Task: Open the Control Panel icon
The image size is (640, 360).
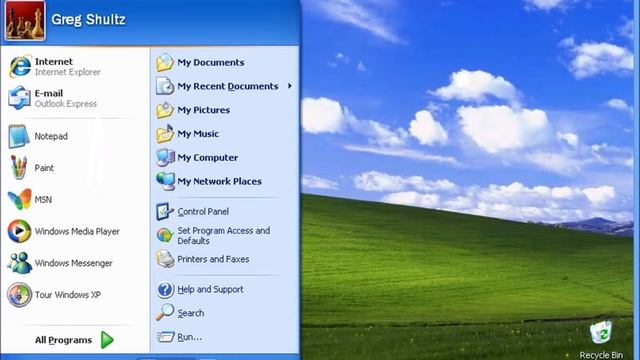Action: click(x=165, y=211)
